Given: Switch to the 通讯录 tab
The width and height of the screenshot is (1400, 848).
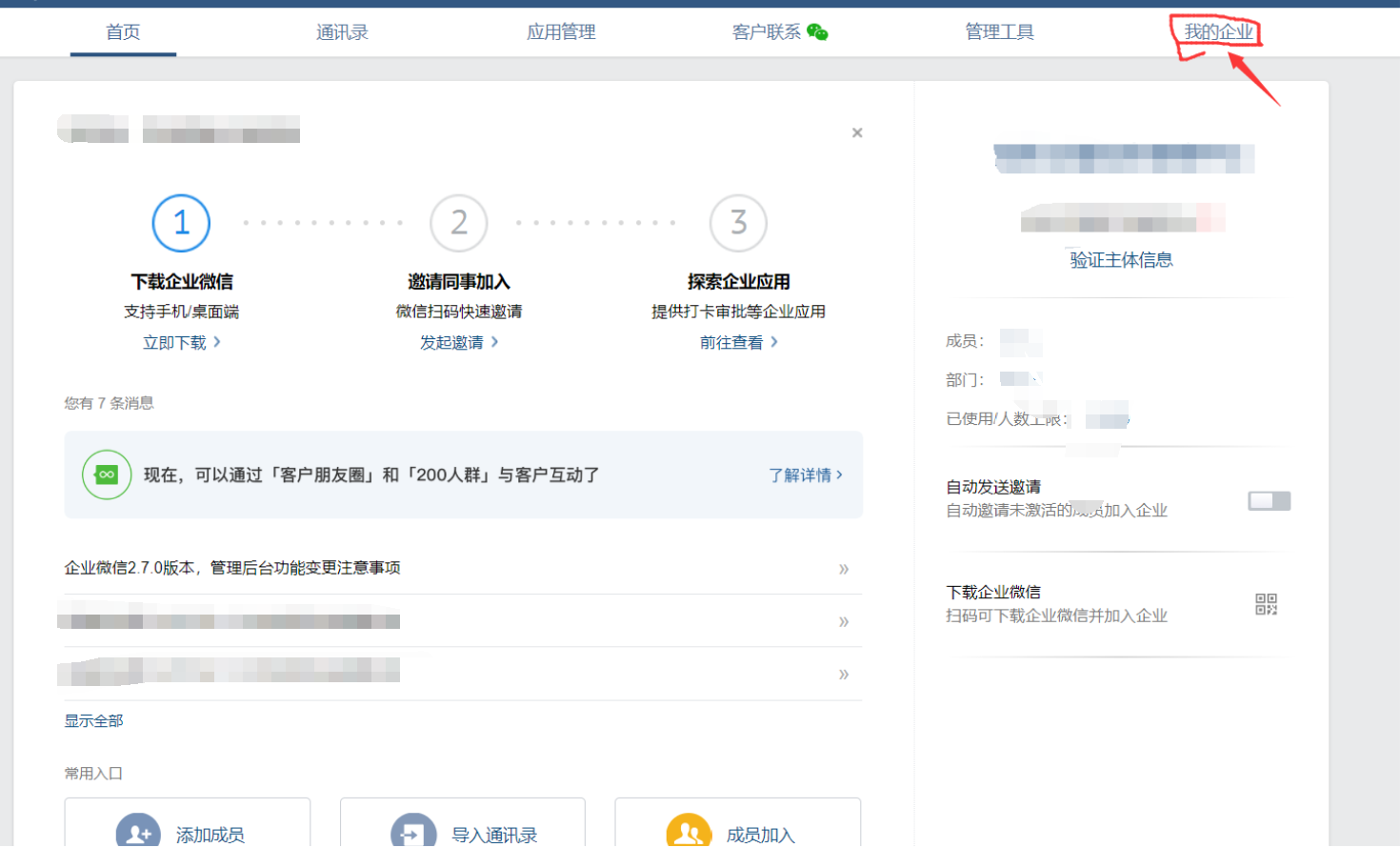Looking at the screenshot, I should pyautogui.click(x=342, y=31).
